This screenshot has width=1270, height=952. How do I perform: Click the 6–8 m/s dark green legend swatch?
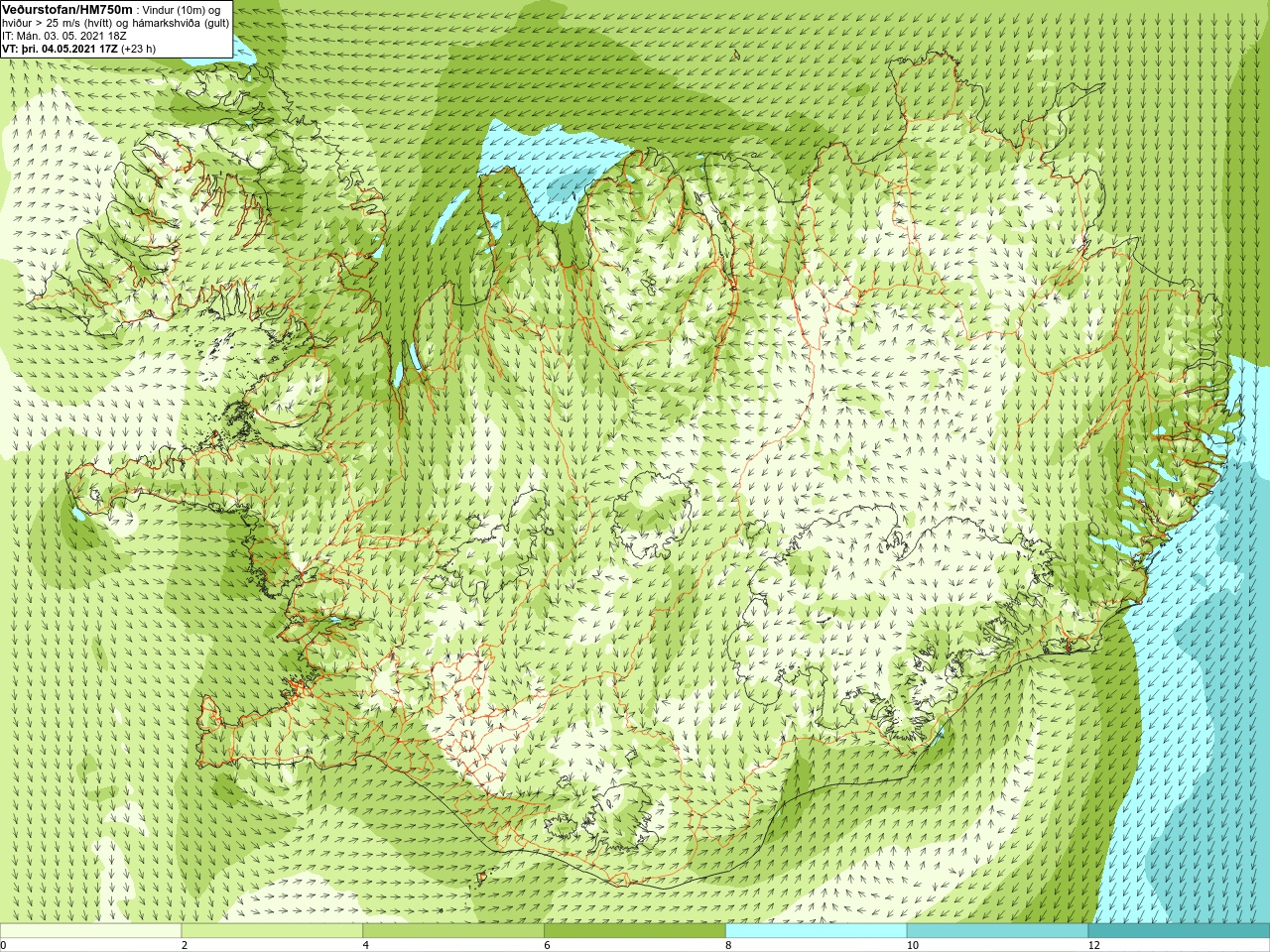coord(635,931)
